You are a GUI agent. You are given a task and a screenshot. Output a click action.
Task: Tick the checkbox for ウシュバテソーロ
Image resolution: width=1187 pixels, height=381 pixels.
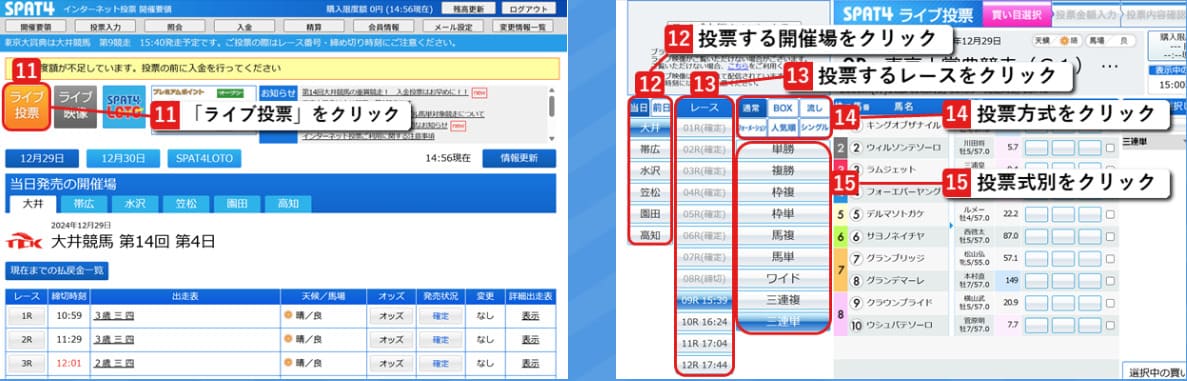coord(1110,326)
